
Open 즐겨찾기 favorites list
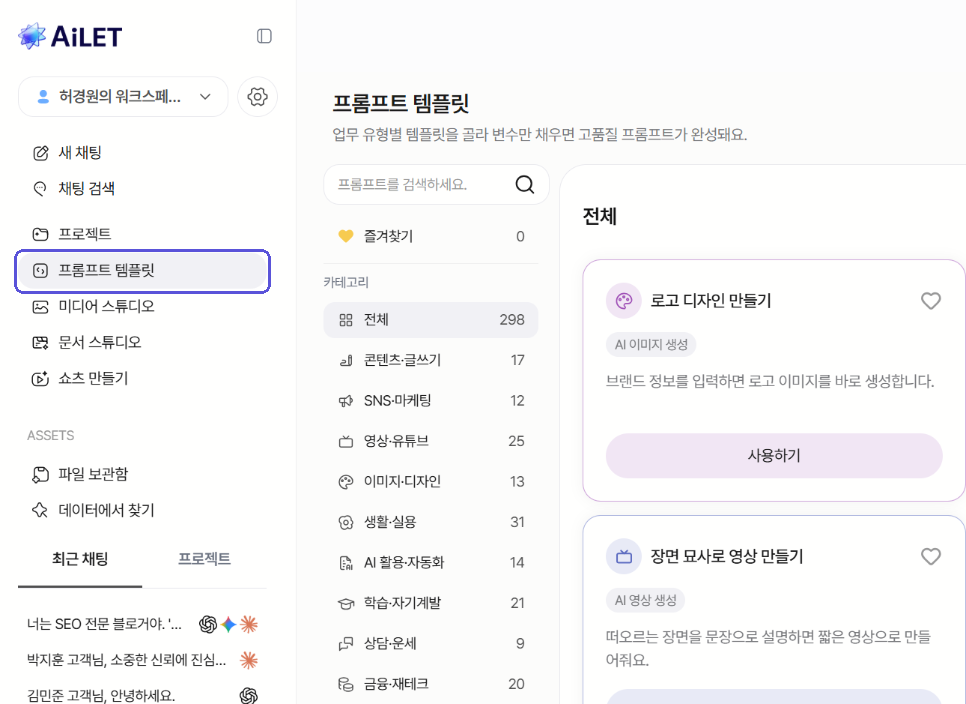pyautogui.click(x=431, y=237)
